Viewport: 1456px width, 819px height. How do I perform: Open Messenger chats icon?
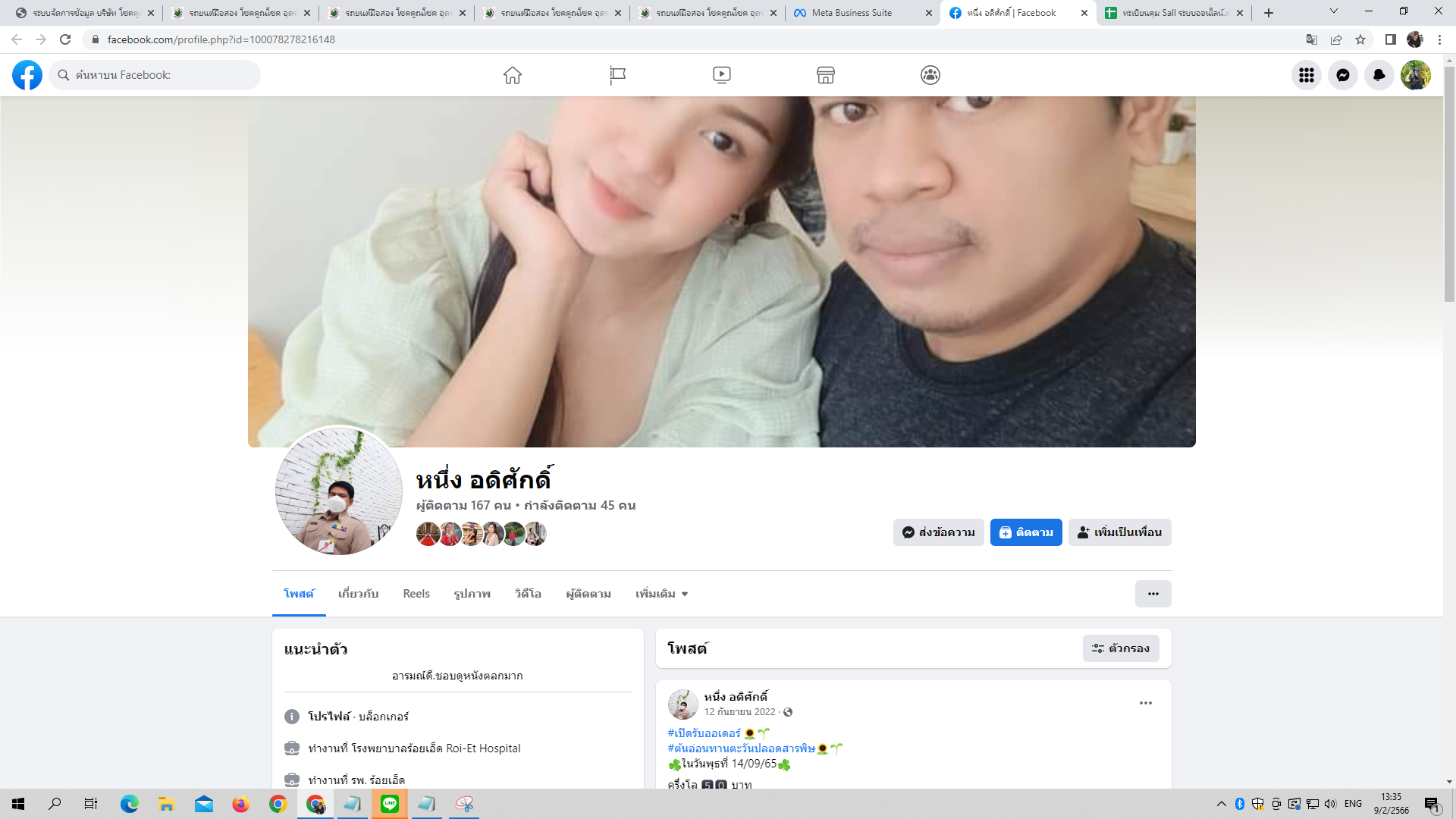click(x=1343, y=75)
